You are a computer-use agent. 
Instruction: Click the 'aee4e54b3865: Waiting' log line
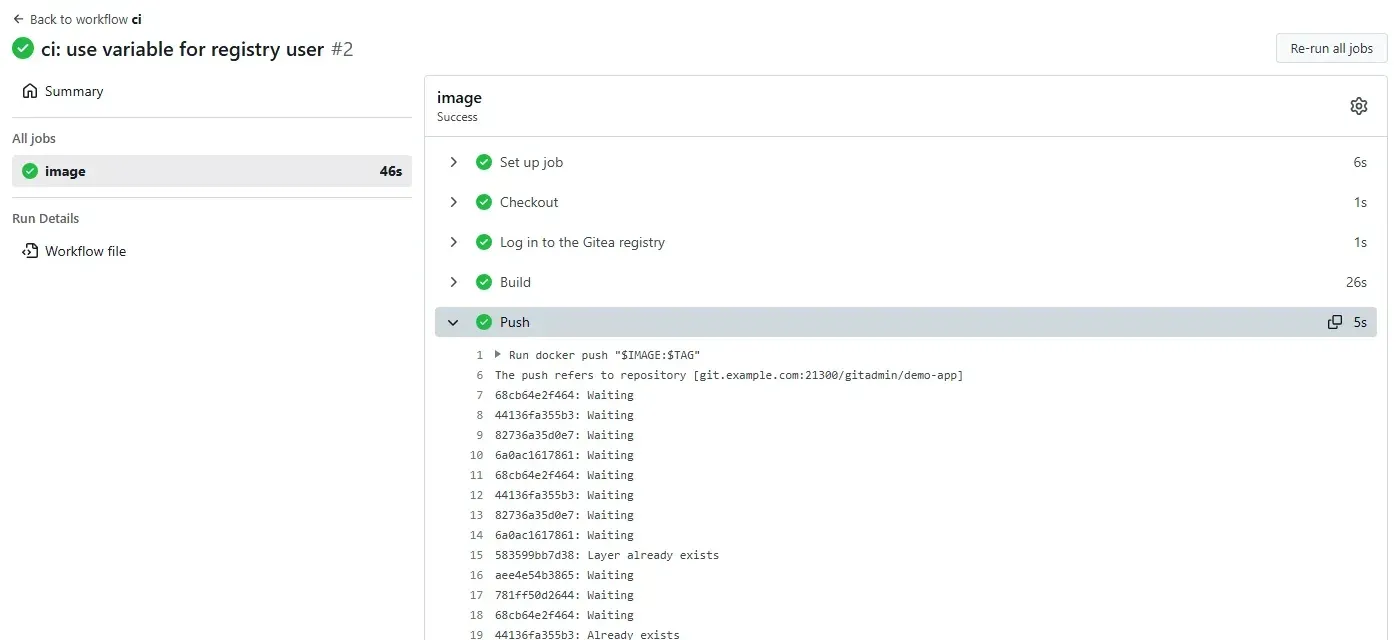(x=564, y=575)
